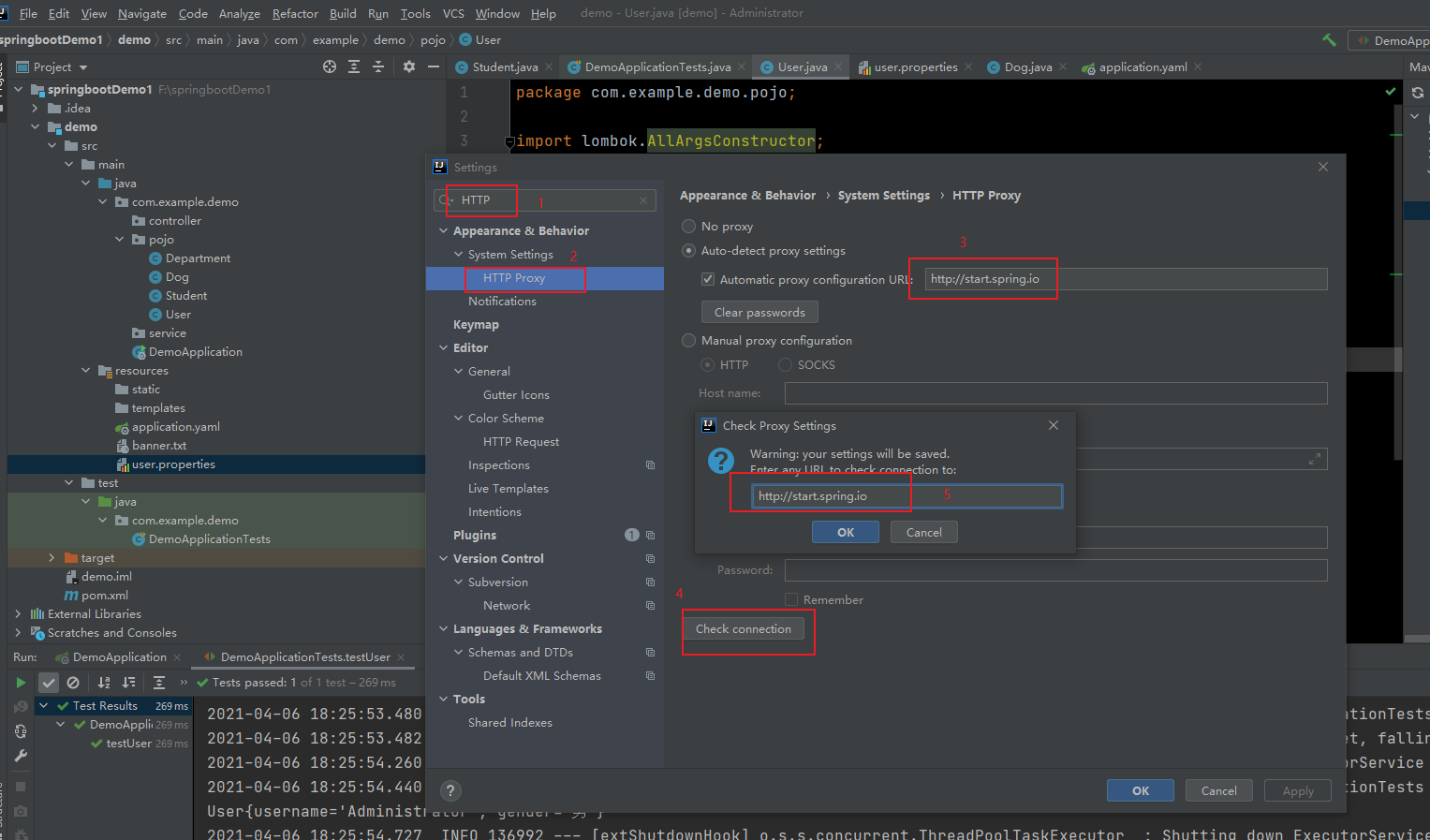Select the SOCKS proxy type radio
The image size is (1430, 840).
[786, 364]
